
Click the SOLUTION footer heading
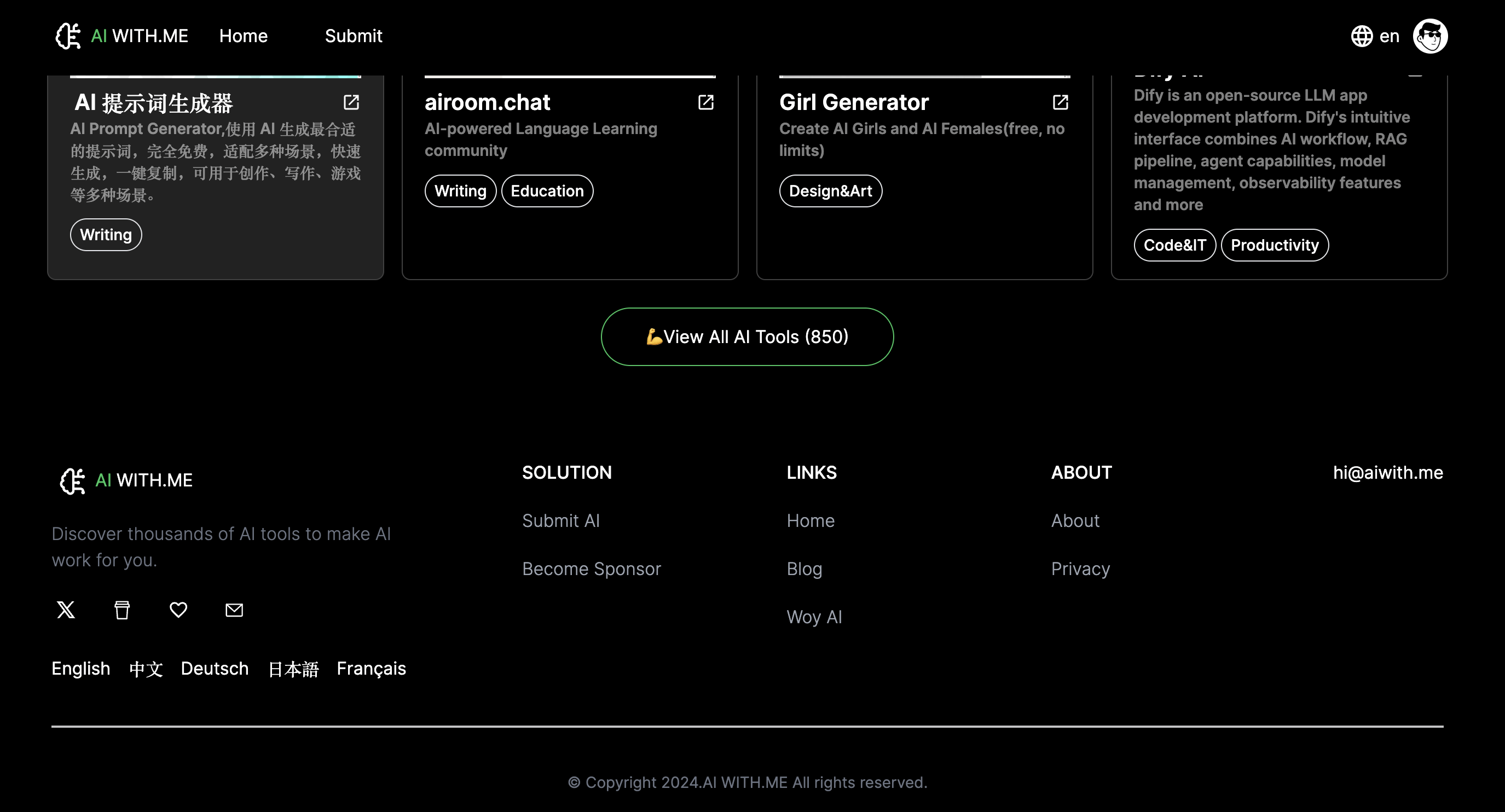[567, 473]
